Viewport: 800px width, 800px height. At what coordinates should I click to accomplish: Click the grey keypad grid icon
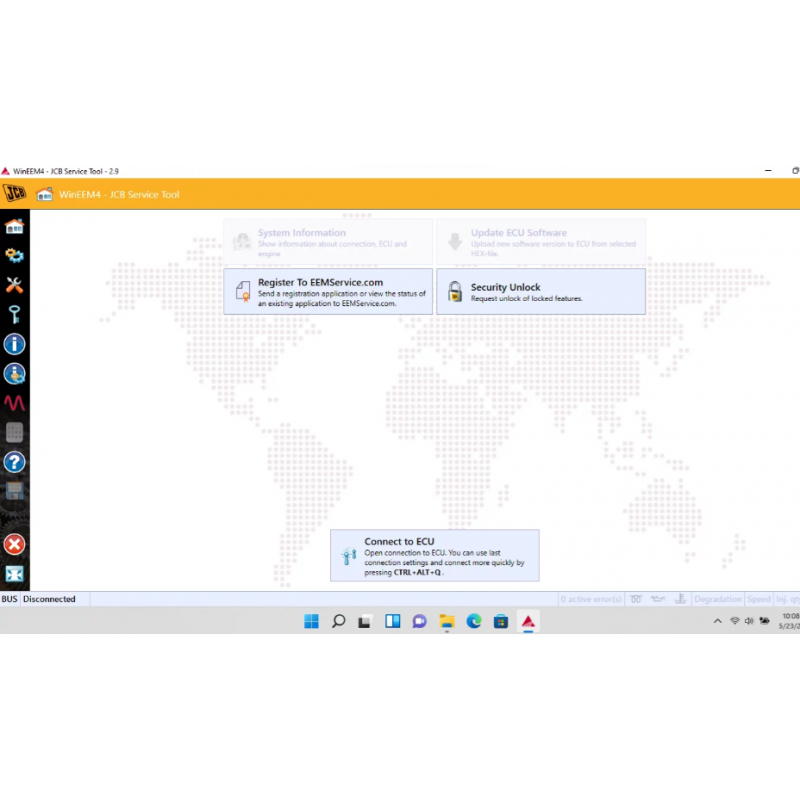pyautogui.click(x=14, y=433)
